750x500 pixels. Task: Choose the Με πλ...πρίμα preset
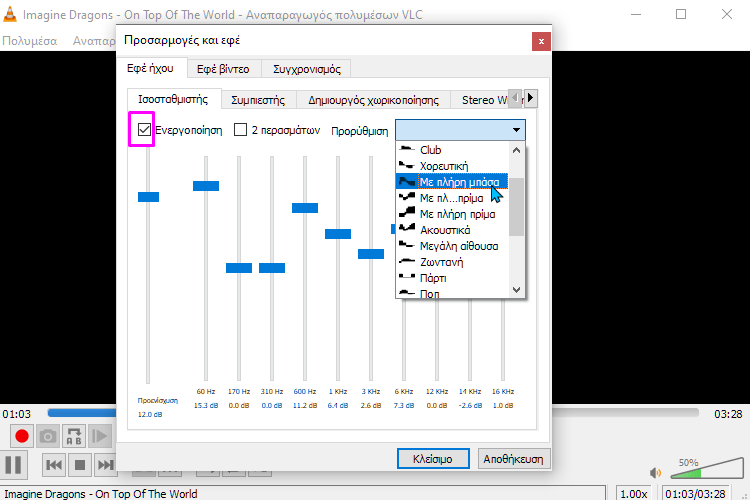[x=452, y=198]
